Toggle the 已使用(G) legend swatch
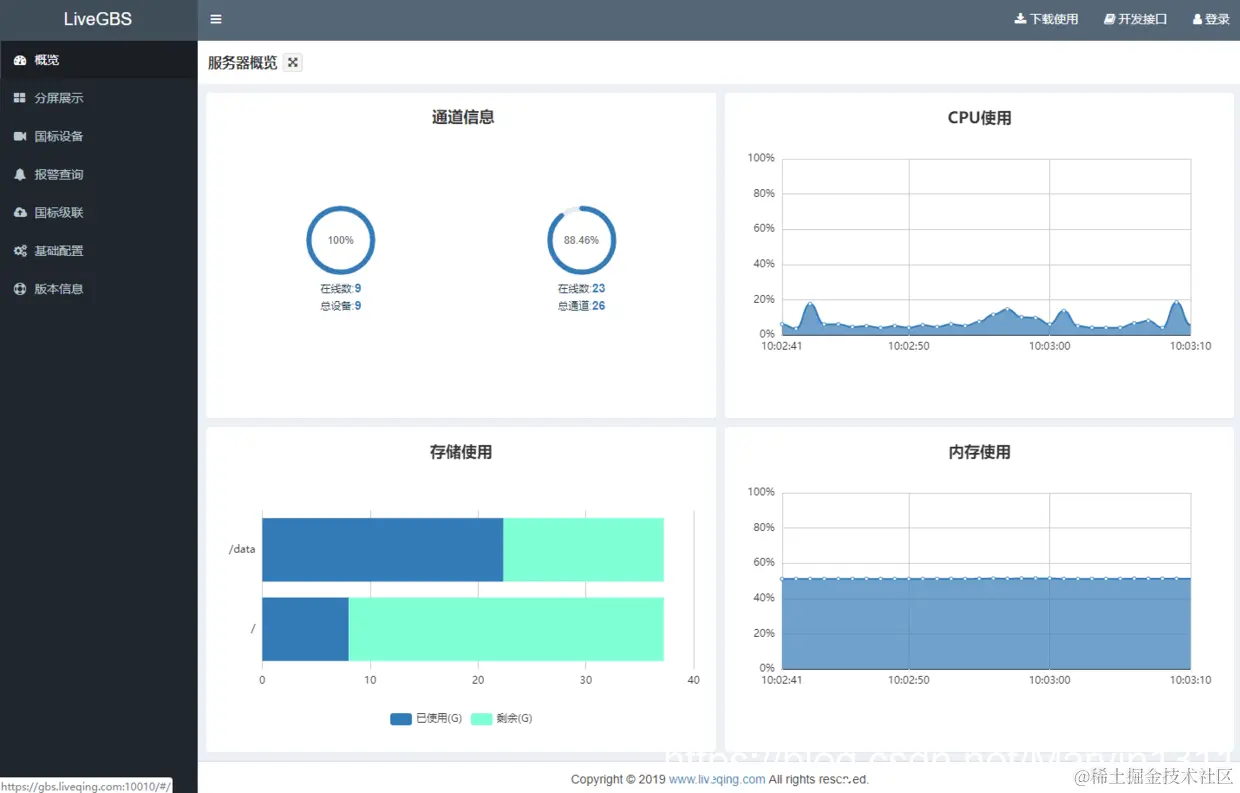Screen dimensions: 1240x793 click(x=400, y=718)
